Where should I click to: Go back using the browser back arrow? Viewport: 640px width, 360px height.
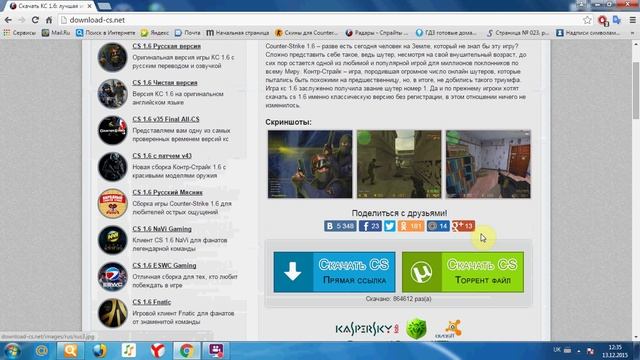point(8,20)
